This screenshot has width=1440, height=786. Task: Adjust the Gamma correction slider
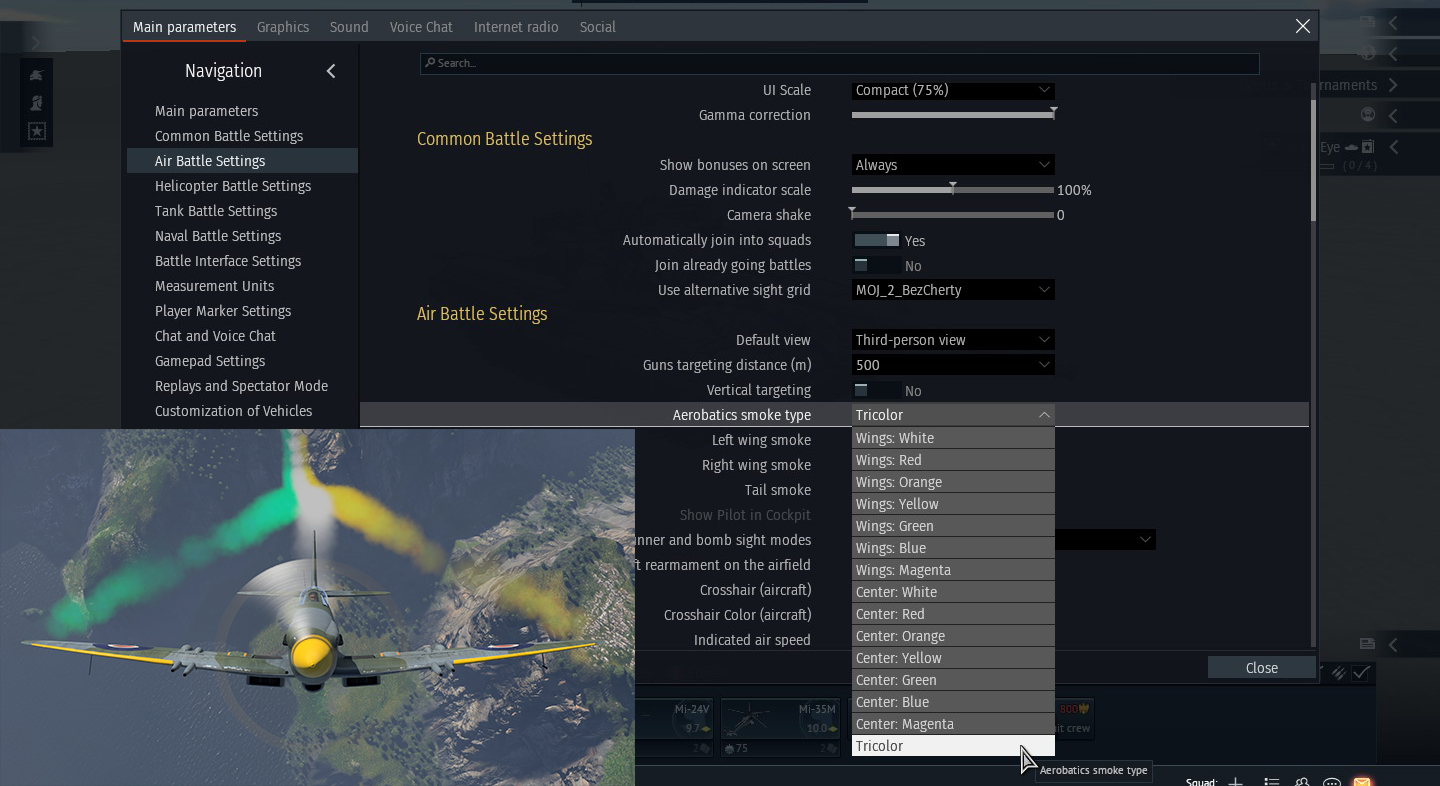click(953, 115)
